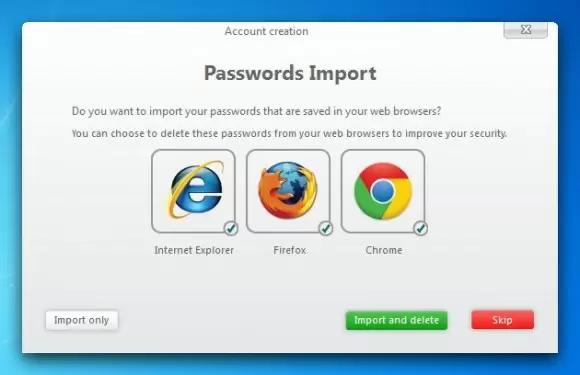Click the Passwords Import heading

click(290, 73)
